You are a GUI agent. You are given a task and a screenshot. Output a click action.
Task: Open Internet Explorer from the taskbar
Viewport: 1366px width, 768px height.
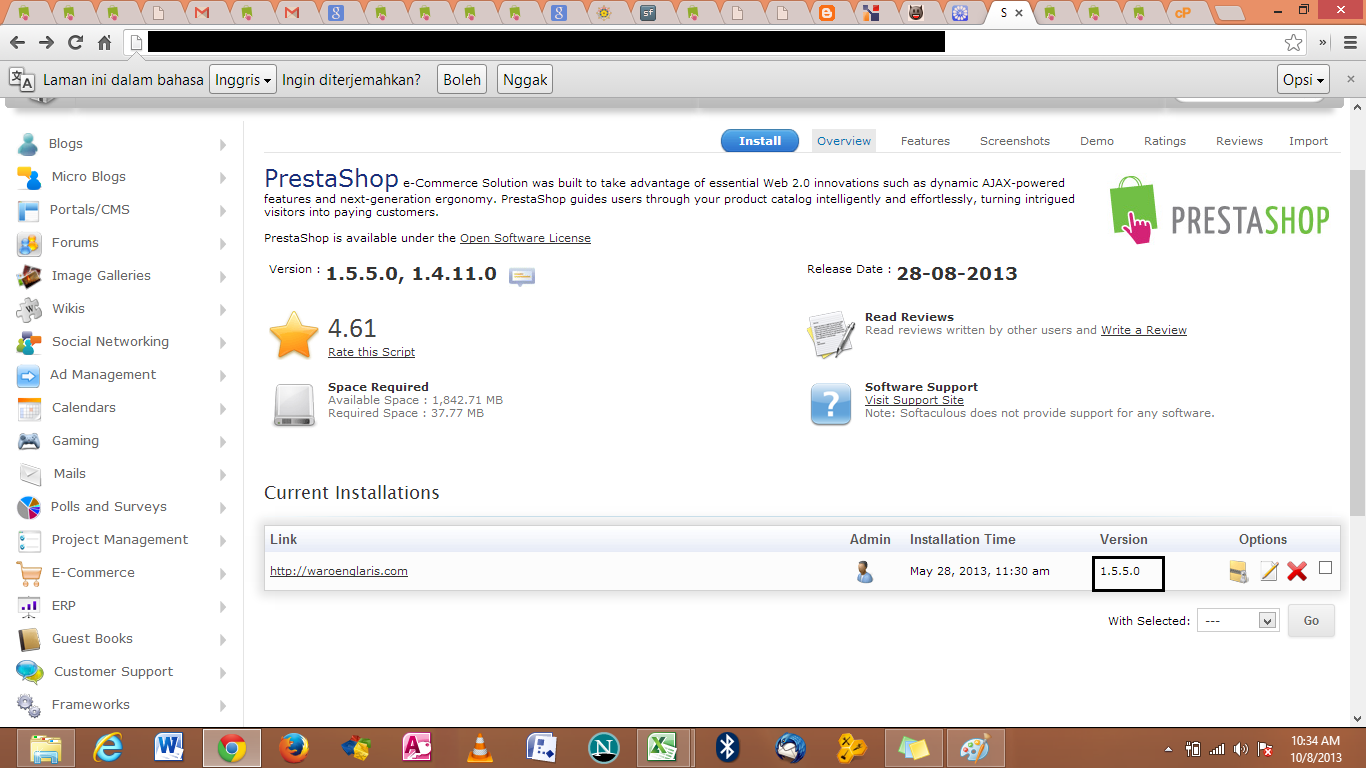click(x=108, y=748)
